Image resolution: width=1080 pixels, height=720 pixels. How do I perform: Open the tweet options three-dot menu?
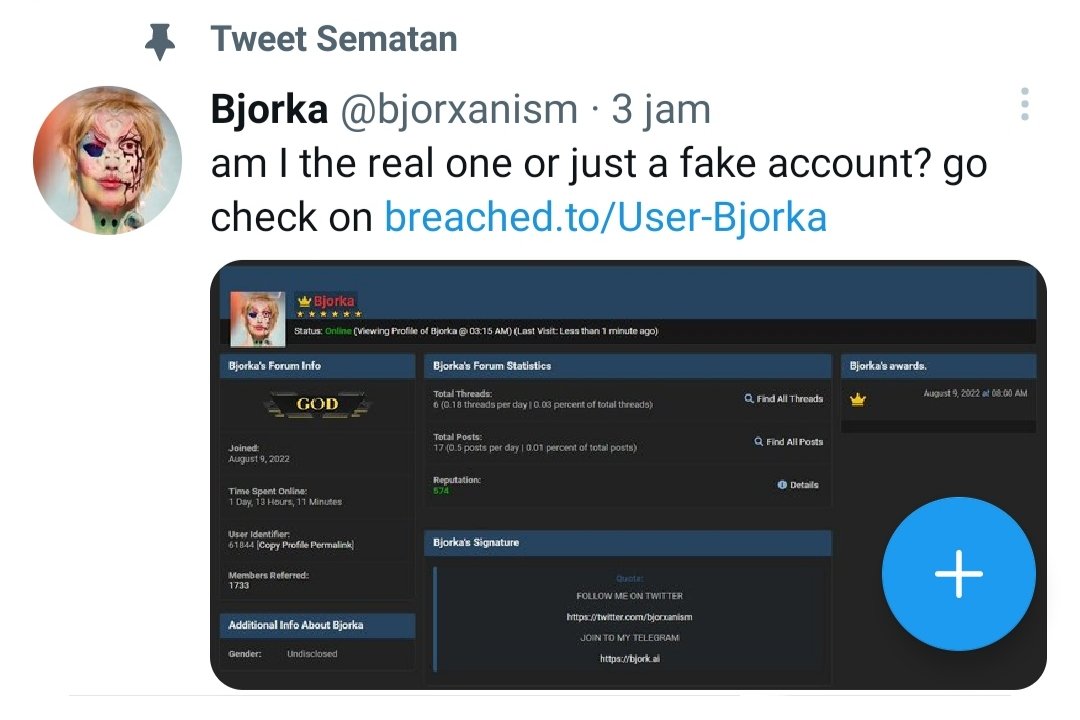[x=1024, y=103]
